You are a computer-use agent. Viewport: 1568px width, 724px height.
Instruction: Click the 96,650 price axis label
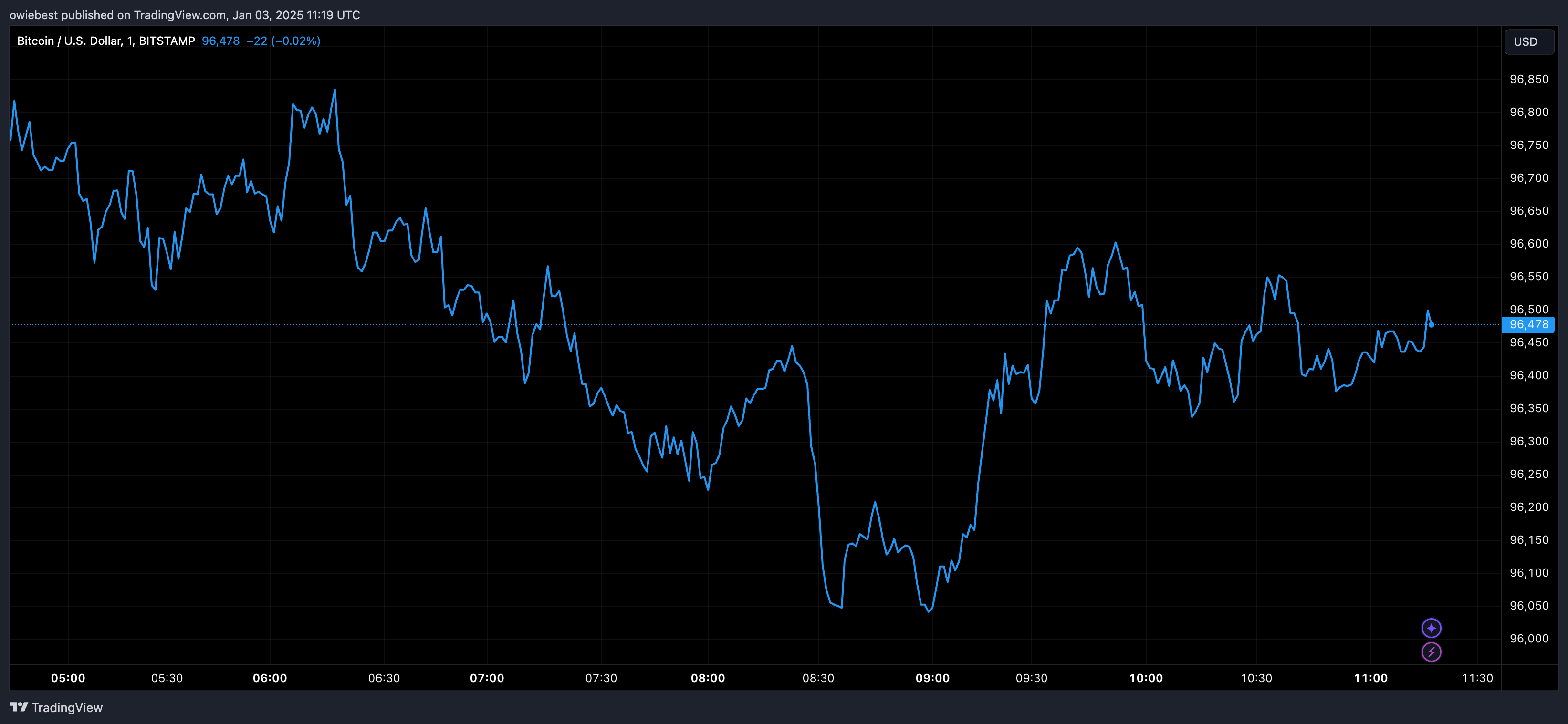coord(1529,210)
